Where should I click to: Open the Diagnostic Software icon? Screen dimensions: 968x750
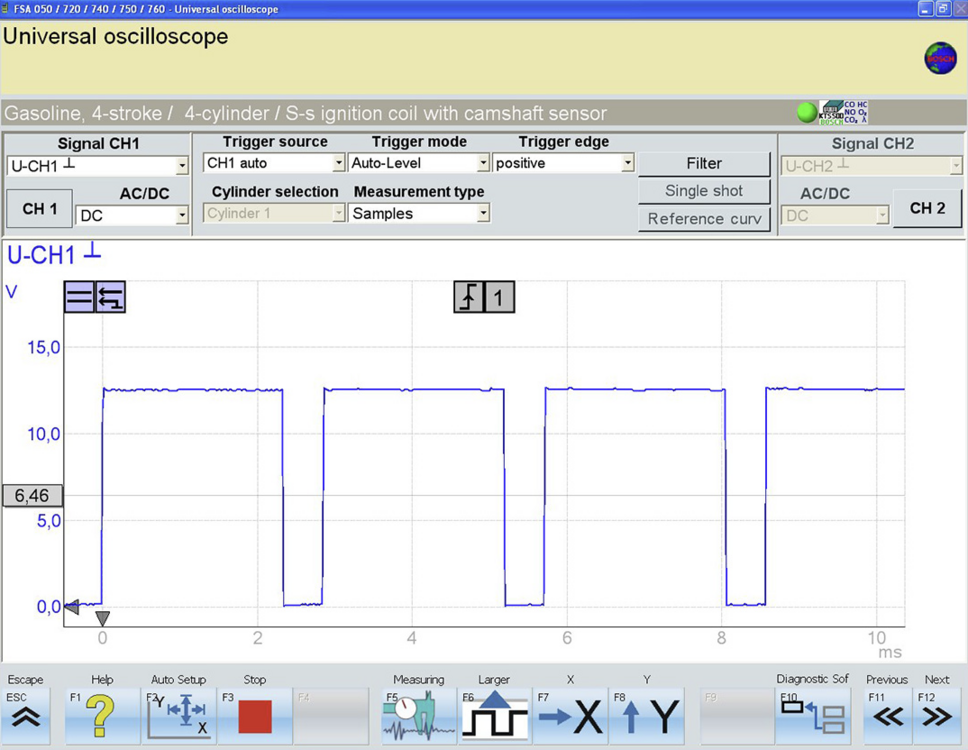click(x=812, y=716)
